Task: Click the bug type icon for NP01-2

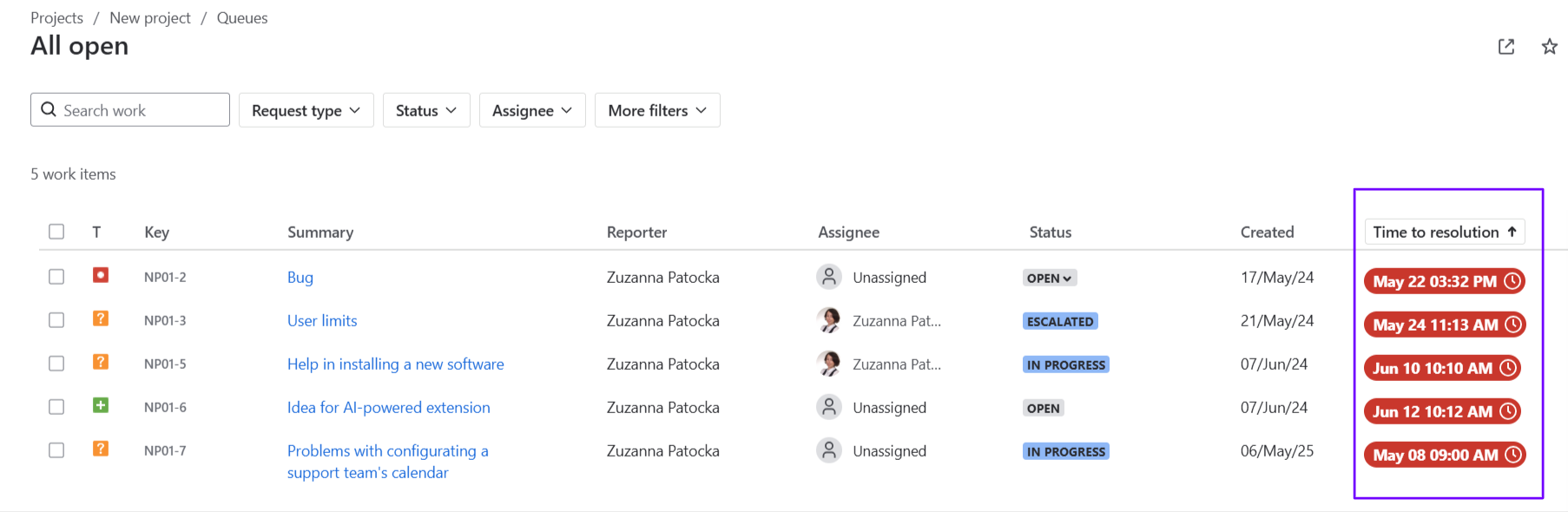Action: click(101, 275)
